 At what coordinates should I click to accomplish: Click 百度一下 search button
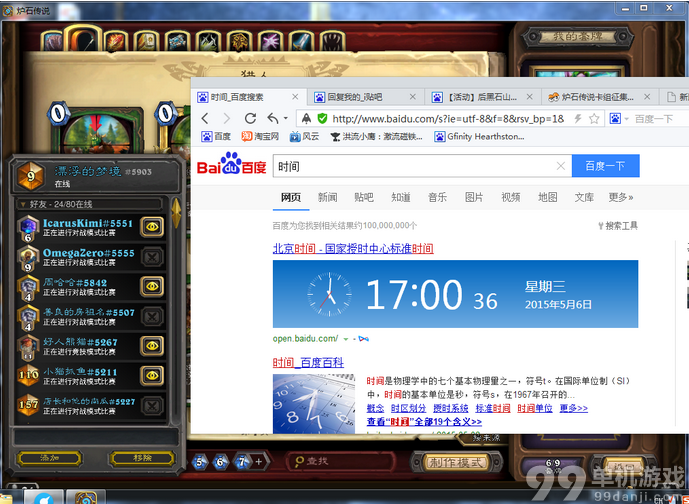(606, 166)
